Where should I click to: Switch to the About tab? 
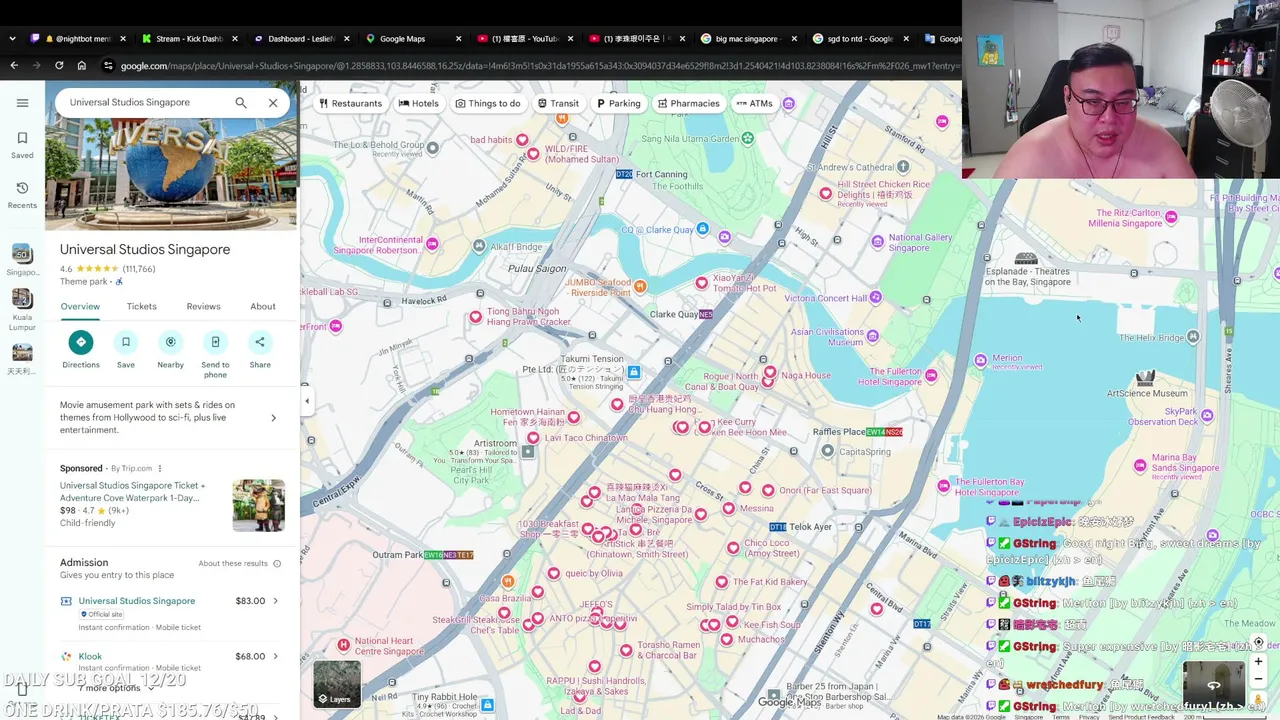pos(263,306)
